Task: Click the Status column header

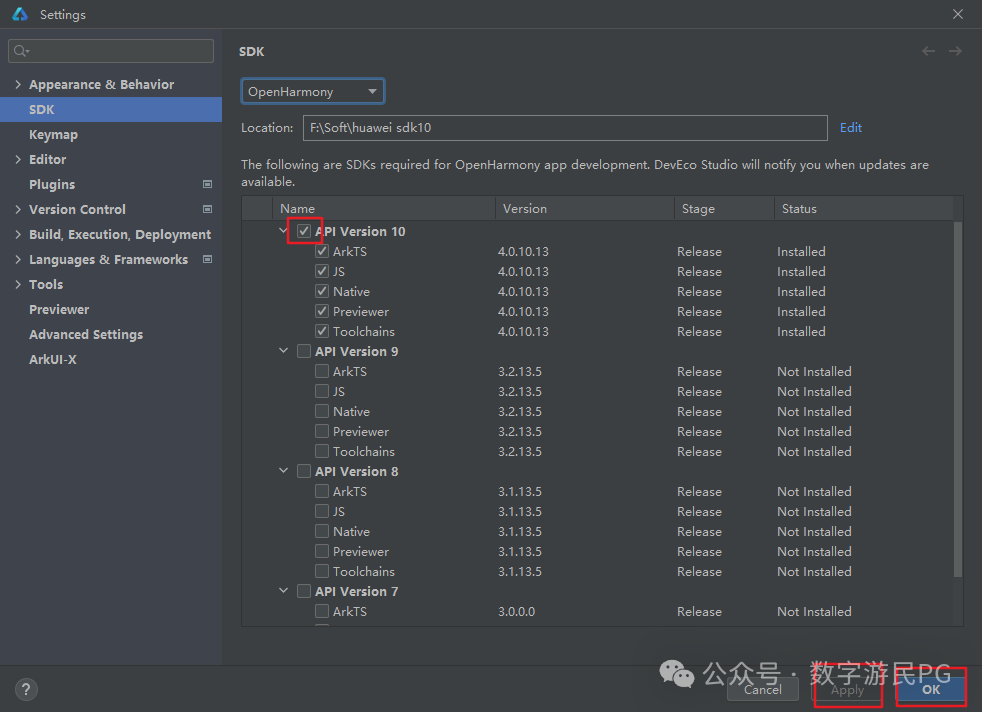Action: [x=864, y=209]
